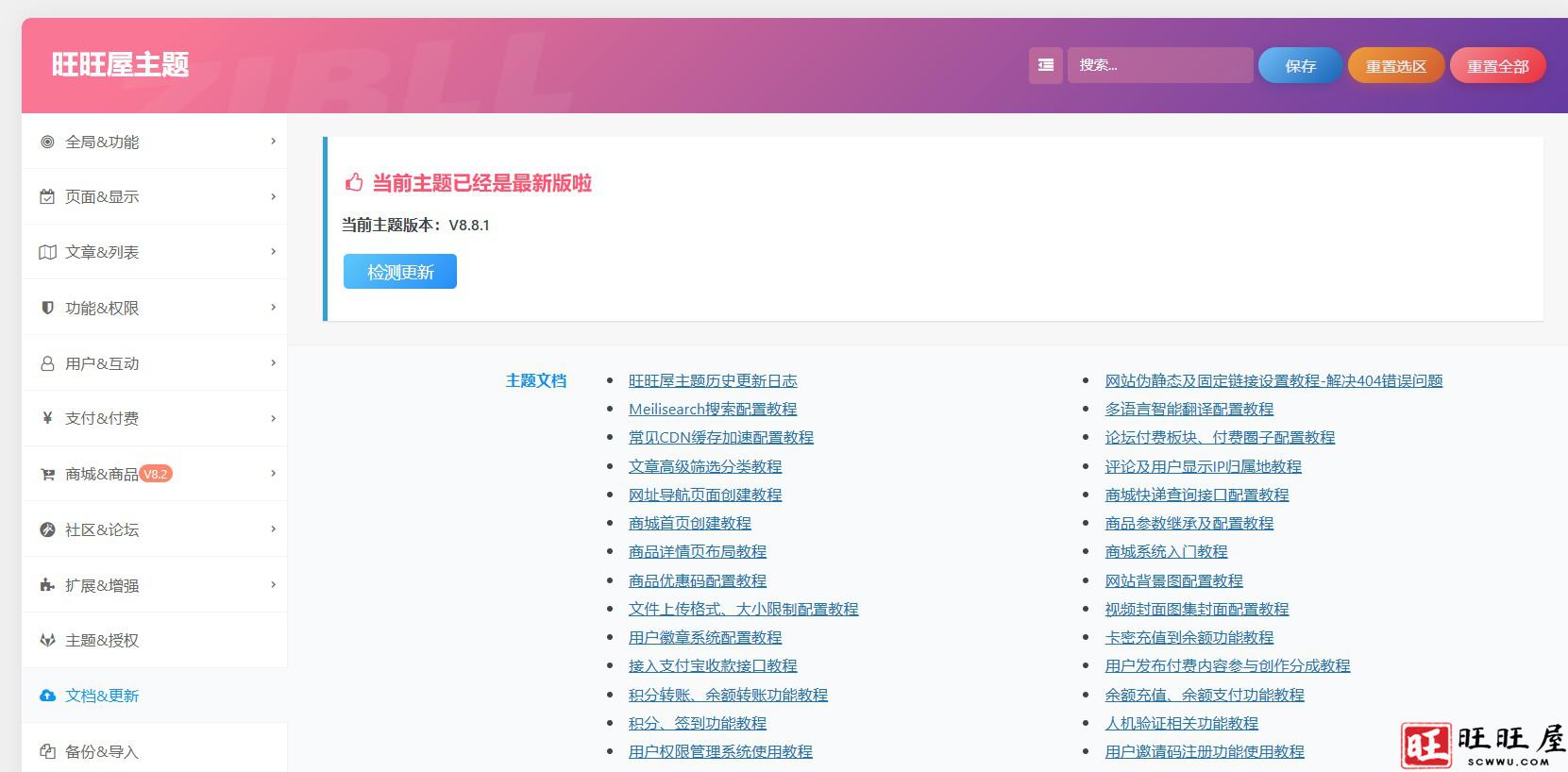This screenshot has width=1568, height=772.
Task: Open 常见CDN缓存加速配置教程 link
Action: (721, 437)
